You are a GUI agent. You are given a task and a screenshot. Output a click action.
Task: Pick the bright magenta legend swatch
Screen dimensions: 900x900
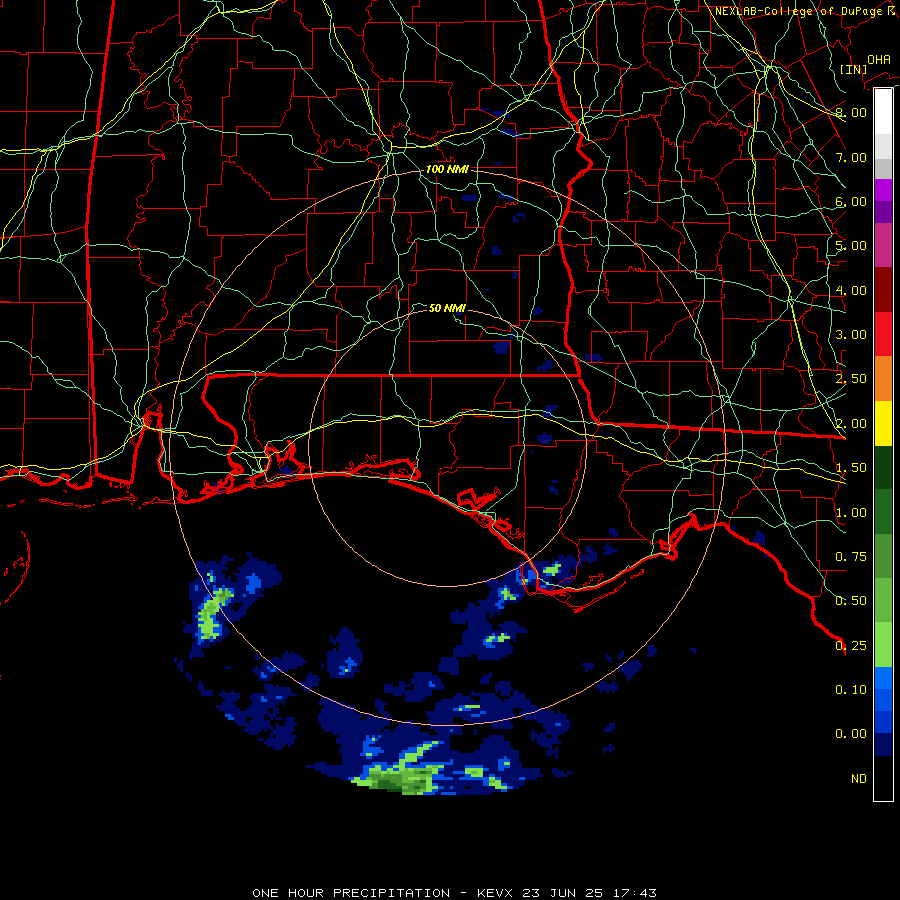tap(883, 190)
